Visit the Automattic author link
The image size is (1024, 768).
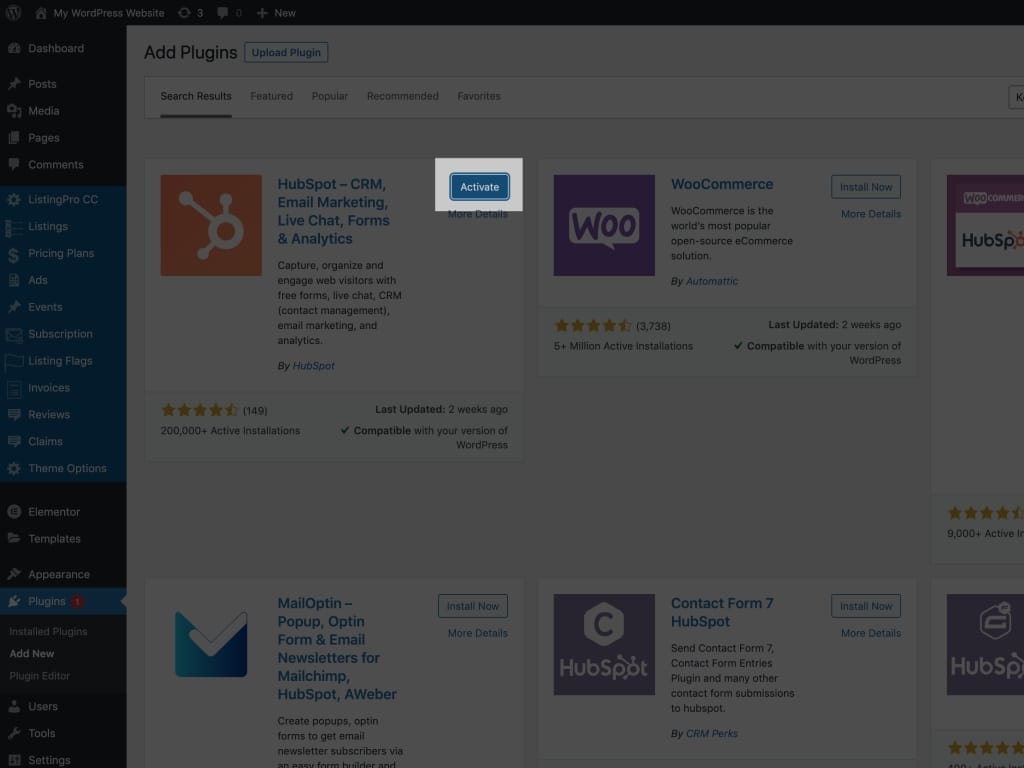point(712,281)
